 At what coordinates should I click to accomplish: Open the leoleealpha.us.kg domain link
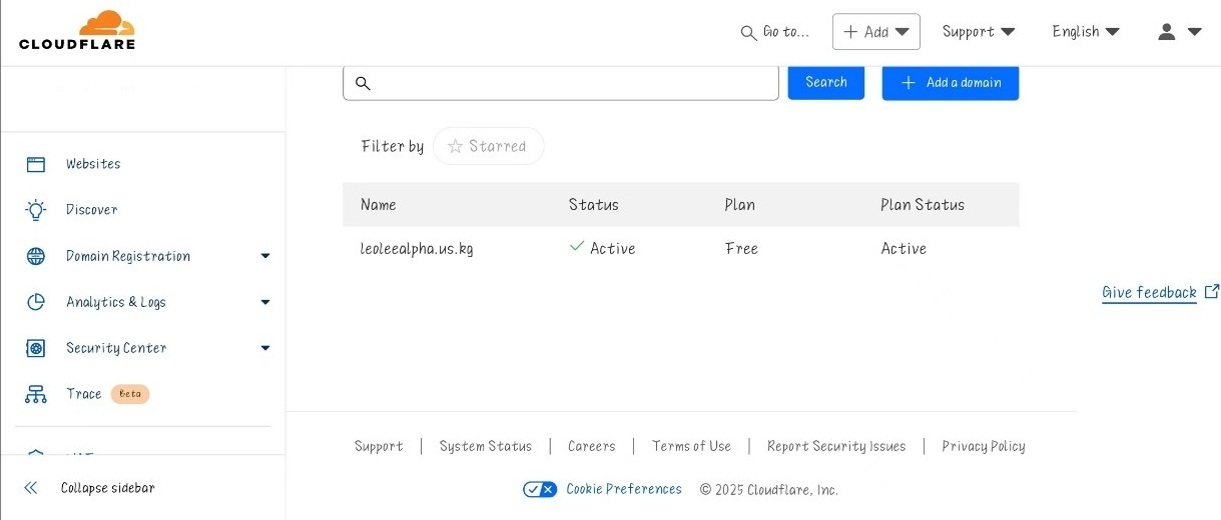click(416, 248)
